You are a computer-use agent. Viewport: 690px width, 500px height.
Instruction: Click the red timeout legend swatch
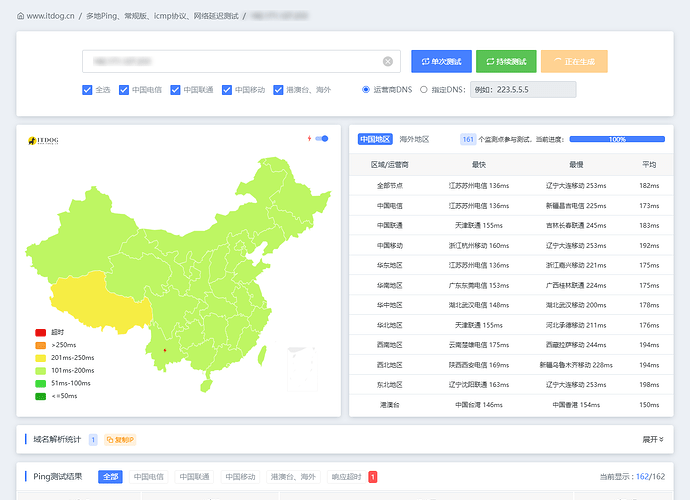pos(40,332)
